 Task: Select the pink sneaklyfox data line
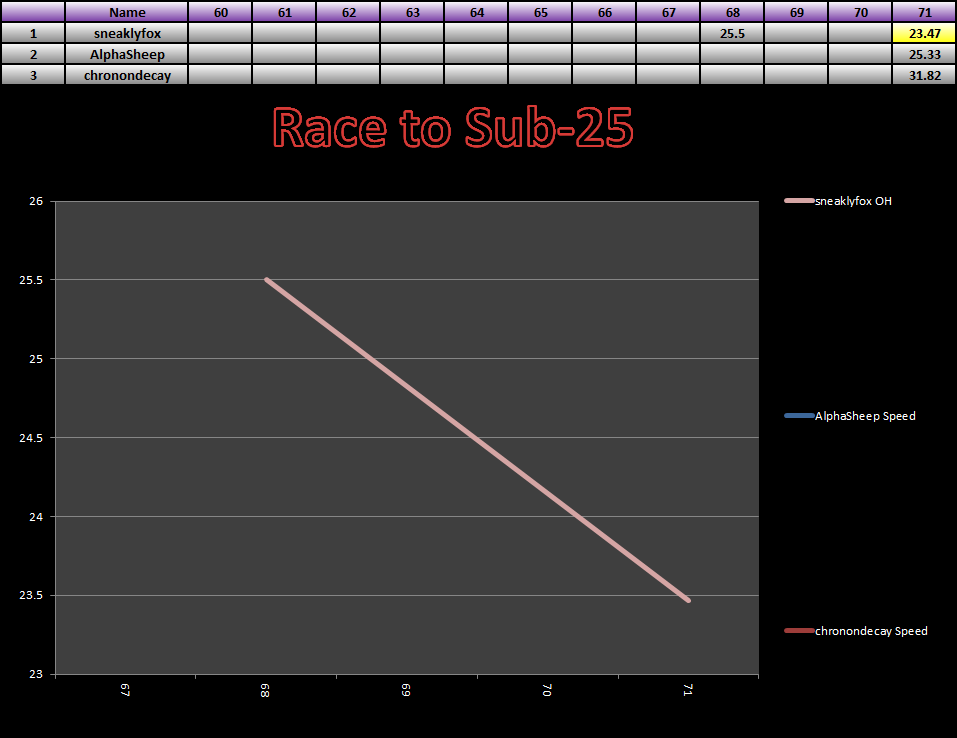click(x=478, y=440)
